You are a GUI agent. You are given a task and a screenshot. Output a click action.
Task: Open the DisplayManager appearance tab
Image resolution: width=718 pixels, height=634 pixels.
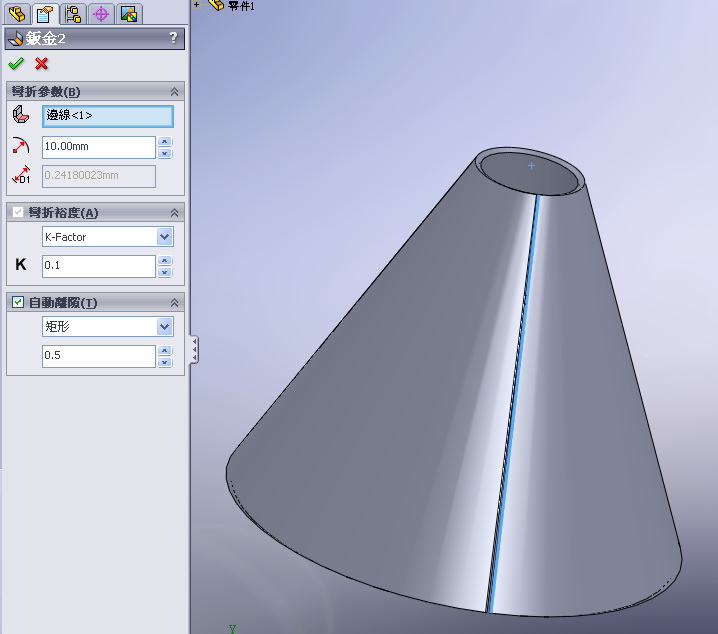[129, 14]
